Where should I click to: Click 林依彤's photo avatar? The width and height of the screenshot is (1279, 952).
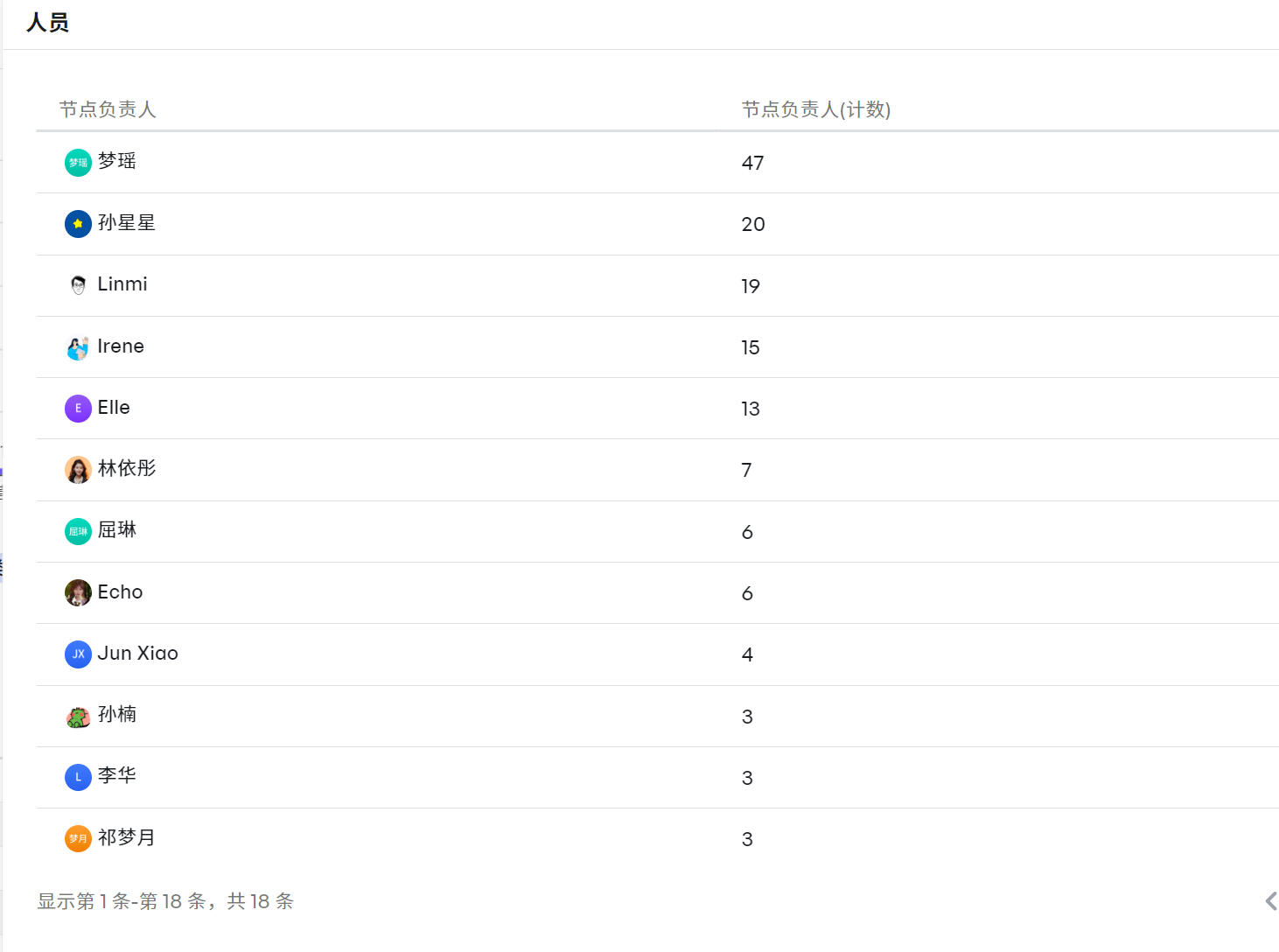click(x=78, y=470)
